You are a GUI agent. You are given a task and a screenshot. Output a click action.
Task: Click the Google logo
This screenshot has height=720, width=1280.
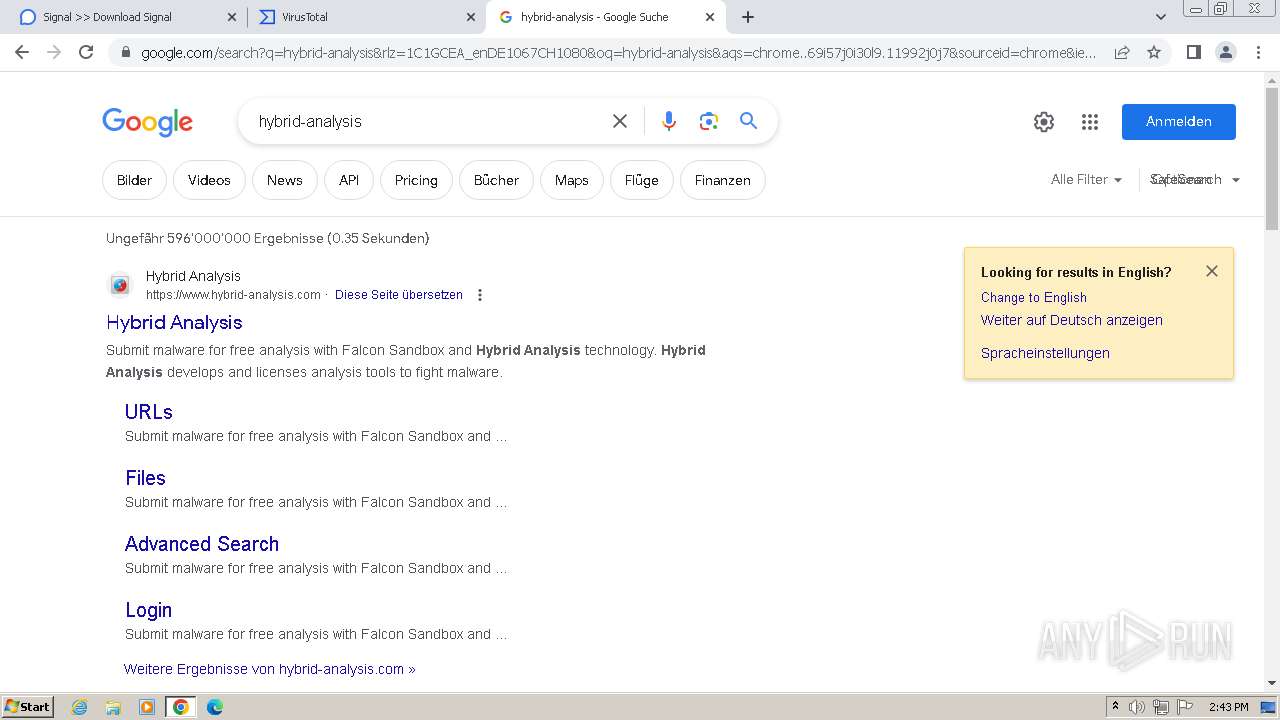tap(147, 122)
